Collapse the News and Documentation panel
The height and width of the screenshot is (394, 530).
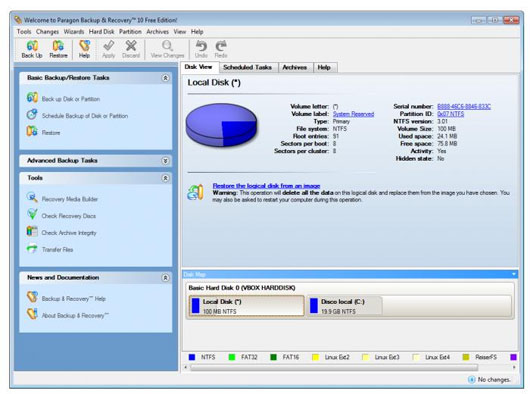[165, 278]
